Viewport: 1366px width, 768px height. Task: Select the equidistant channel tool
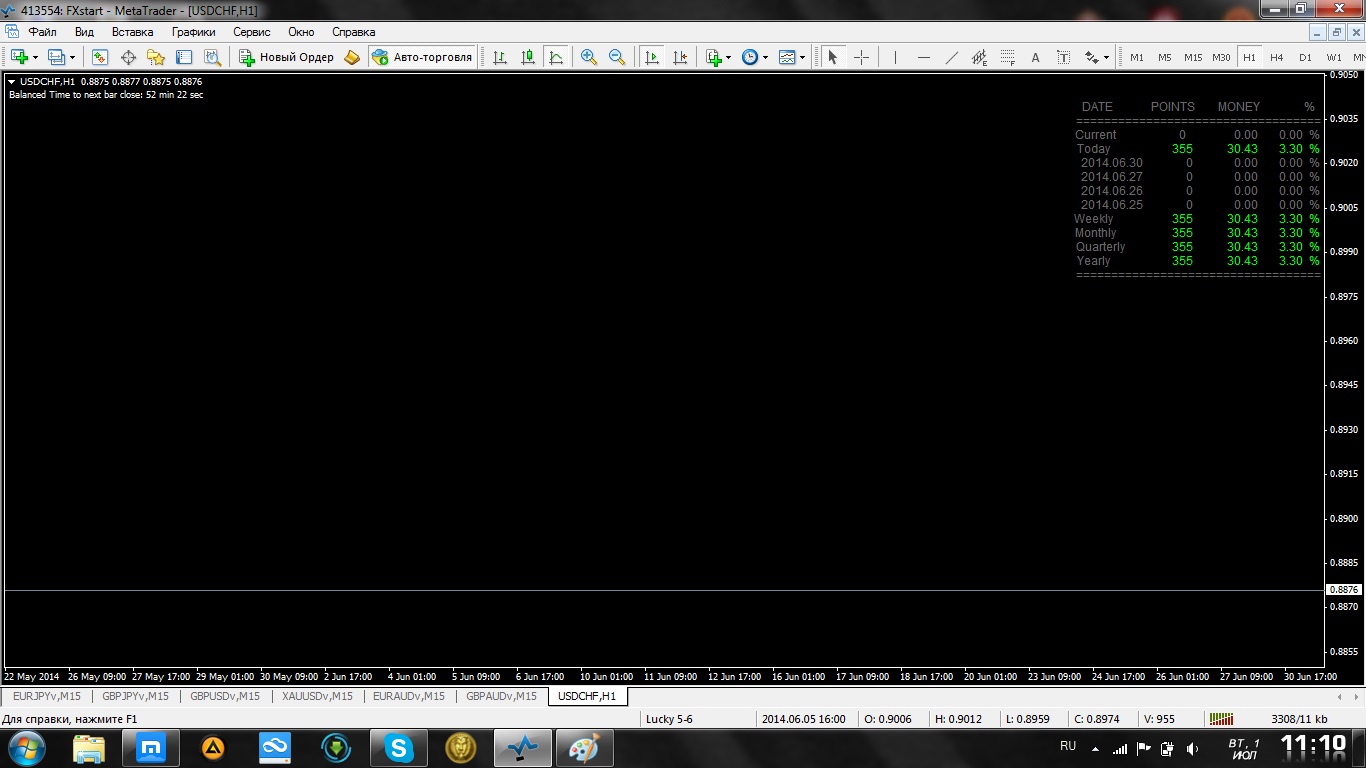979,57
